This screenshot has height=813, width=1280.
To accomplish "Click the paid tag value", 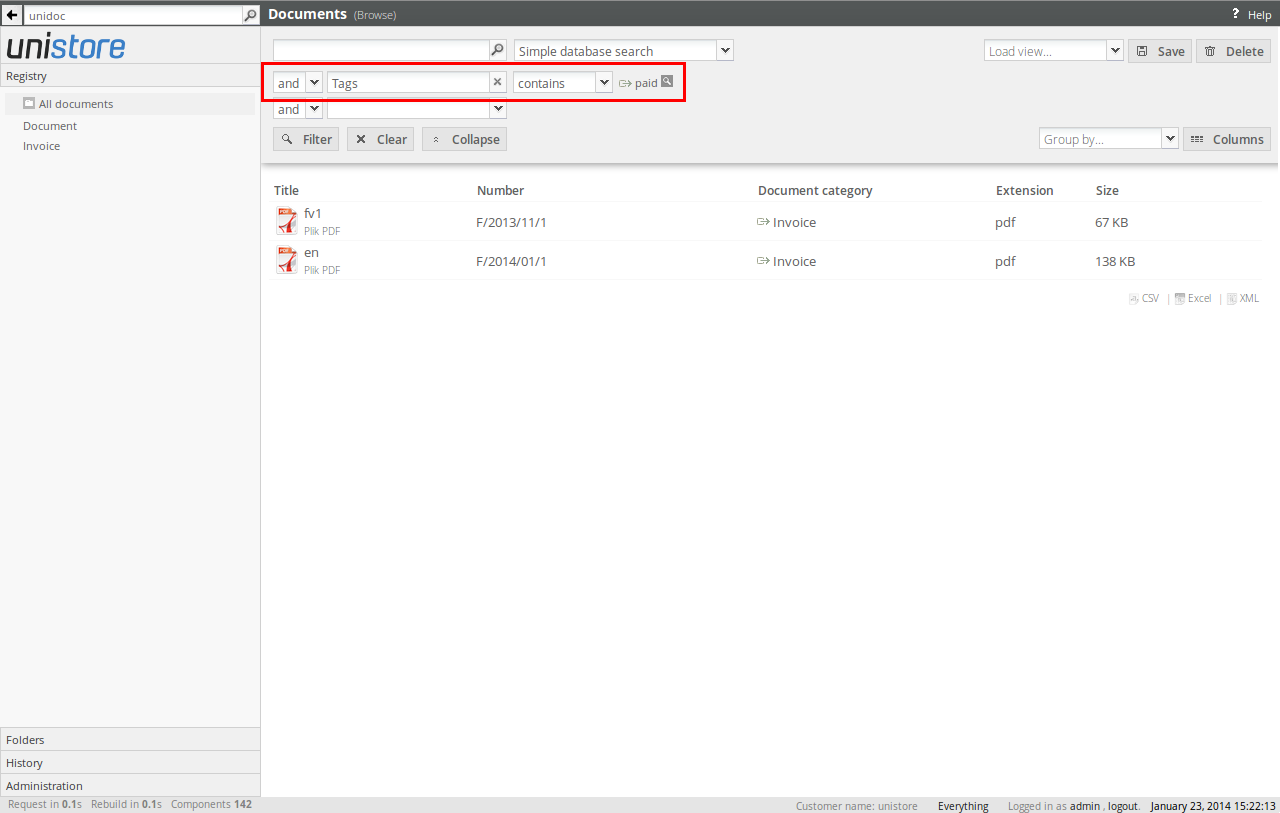I will 646,83.
